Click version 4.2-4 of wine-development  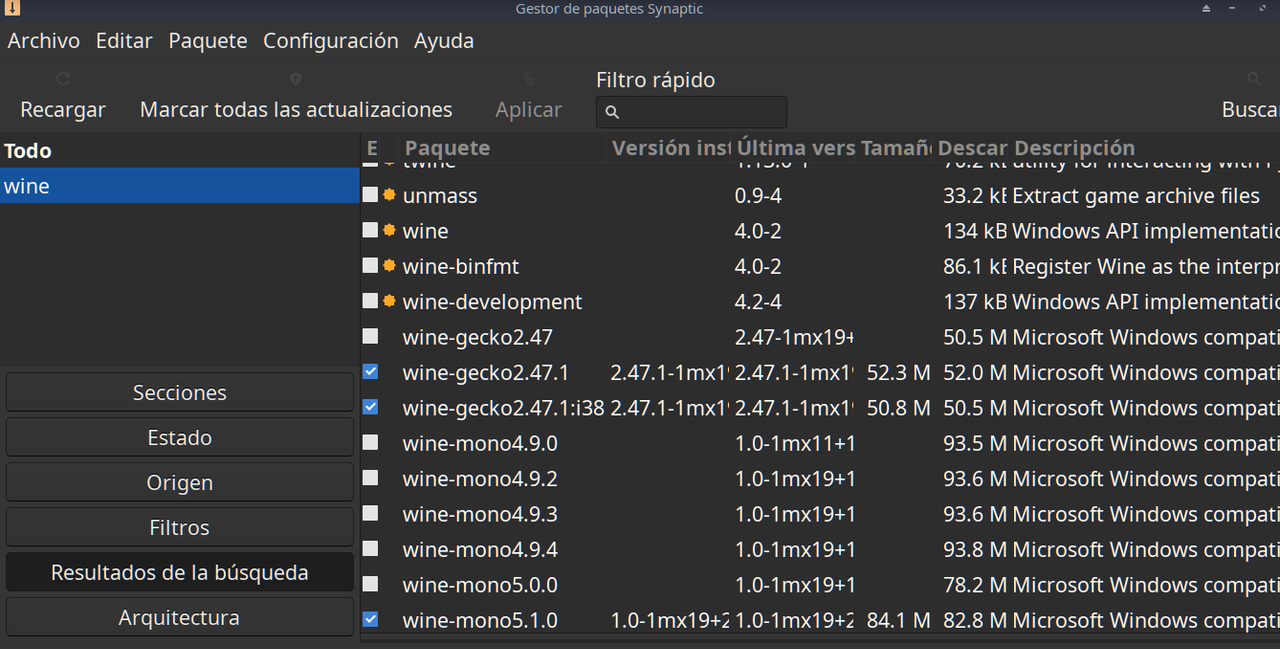[759, 302]
